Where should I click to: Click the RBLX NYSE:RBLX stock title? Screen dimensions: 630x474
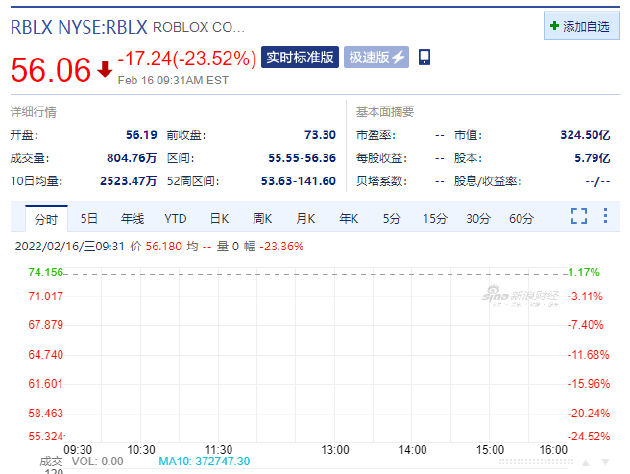point(79,27)
